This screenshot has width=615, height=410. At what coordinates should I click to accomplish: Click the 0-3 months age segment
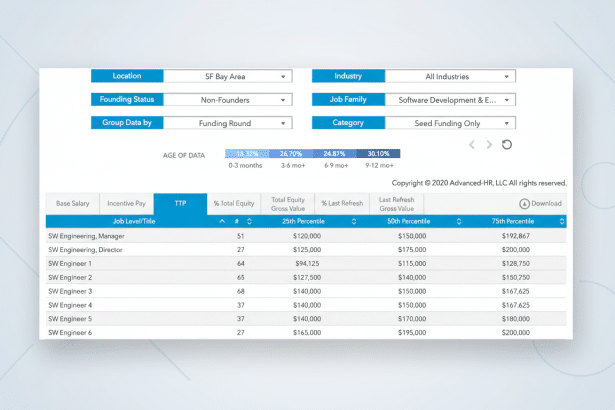tap(247, 154)
